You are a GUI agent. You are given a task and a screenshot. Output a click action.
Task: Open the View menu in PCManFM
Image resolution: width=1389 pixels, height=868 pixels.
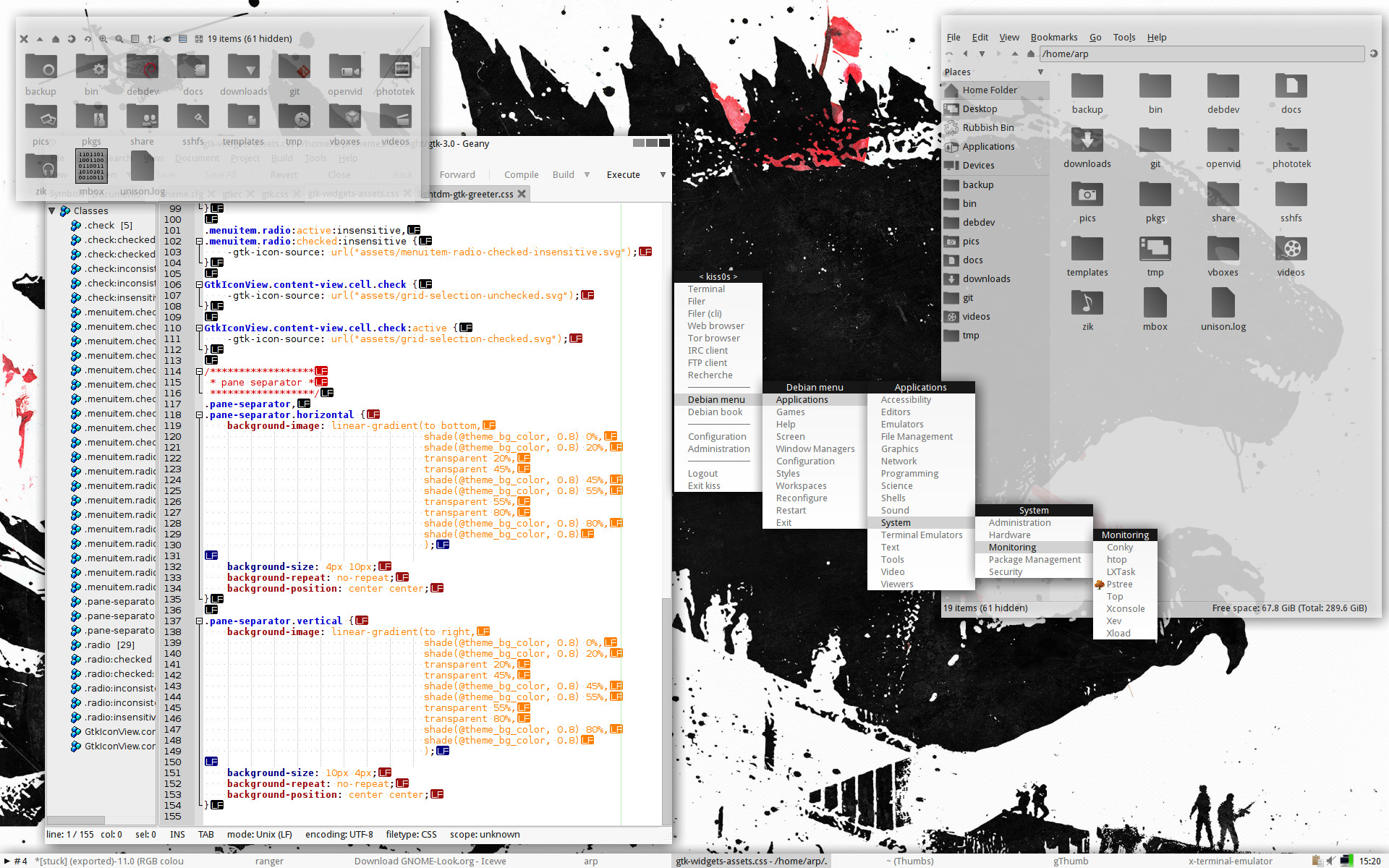1009,38
